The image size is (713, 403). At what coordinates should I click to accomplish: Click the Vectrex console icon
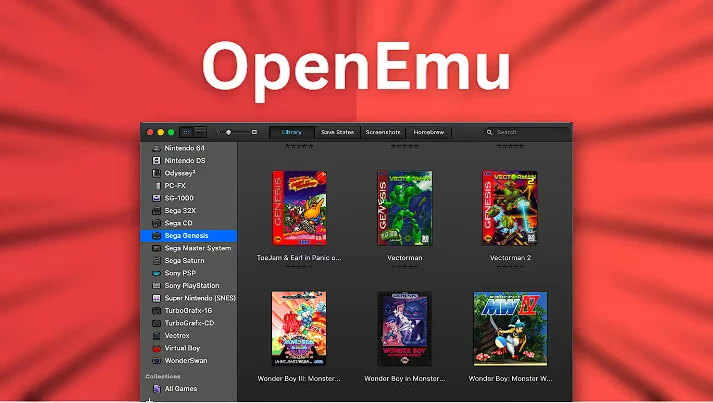(156, 336)
